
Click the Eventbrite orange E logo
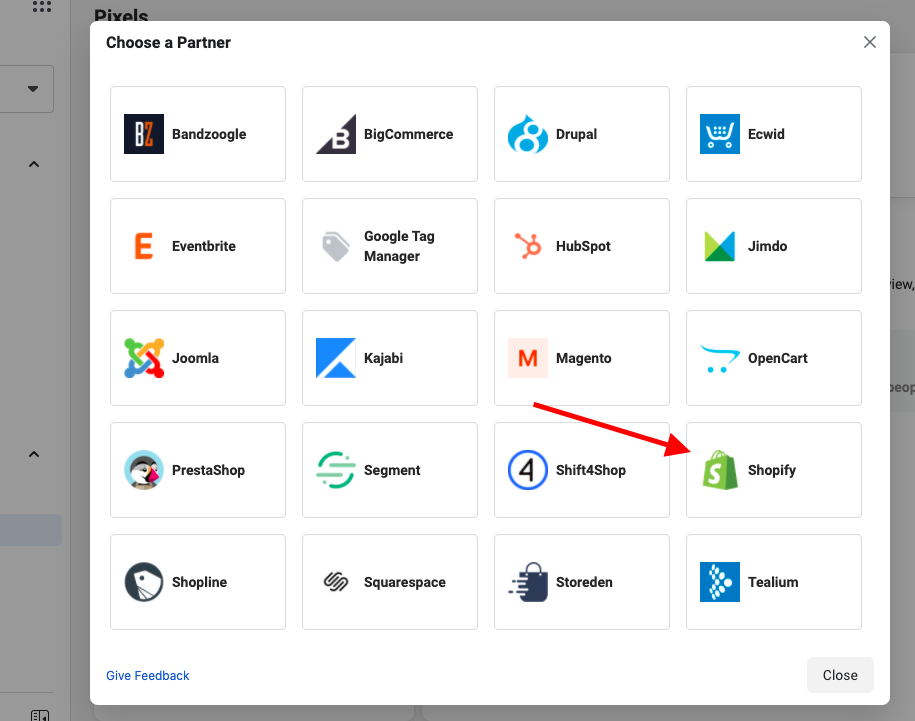click(144, 246)
